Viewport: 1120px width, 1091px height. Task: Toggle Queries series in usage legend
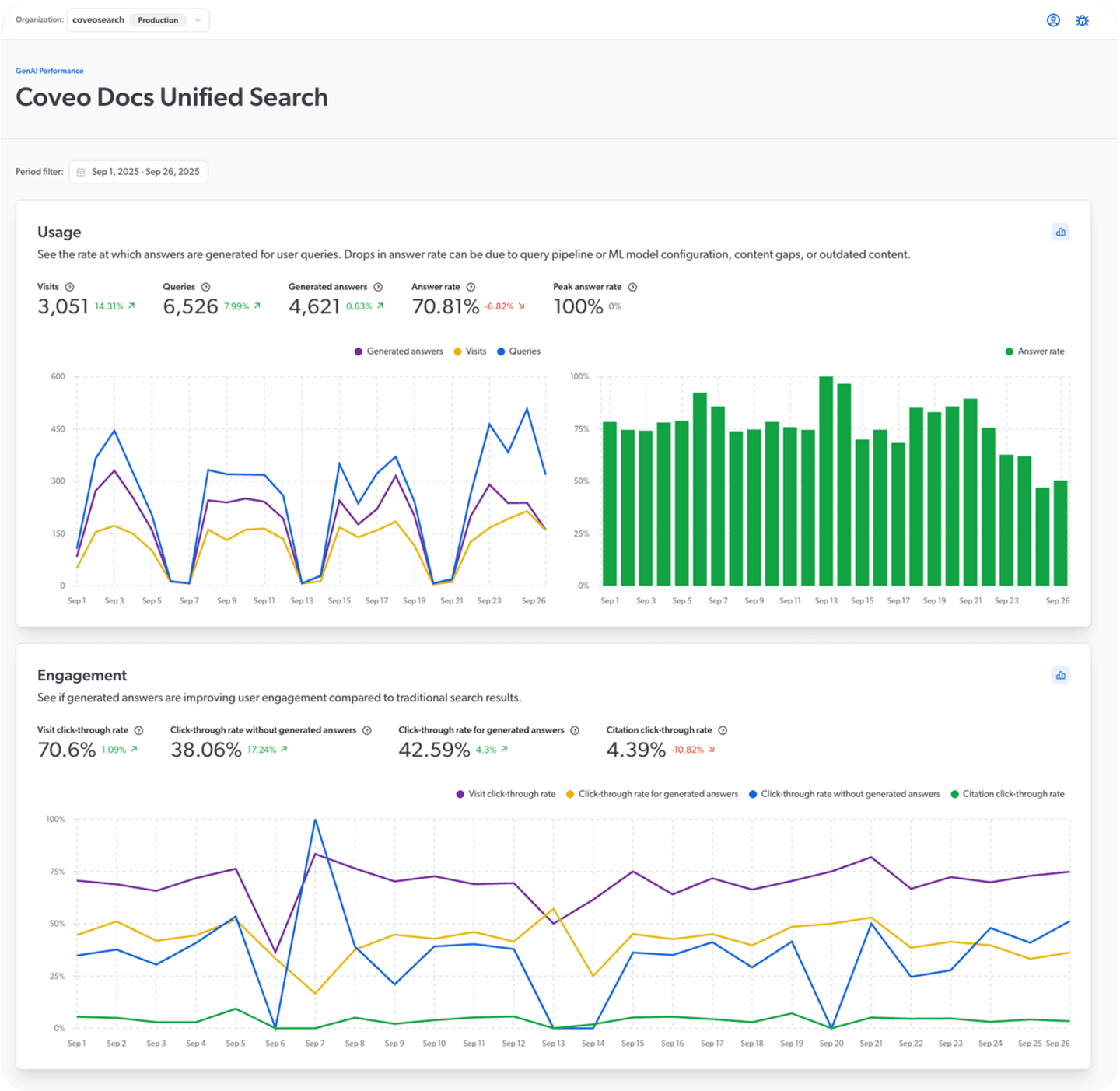(518, 351)
